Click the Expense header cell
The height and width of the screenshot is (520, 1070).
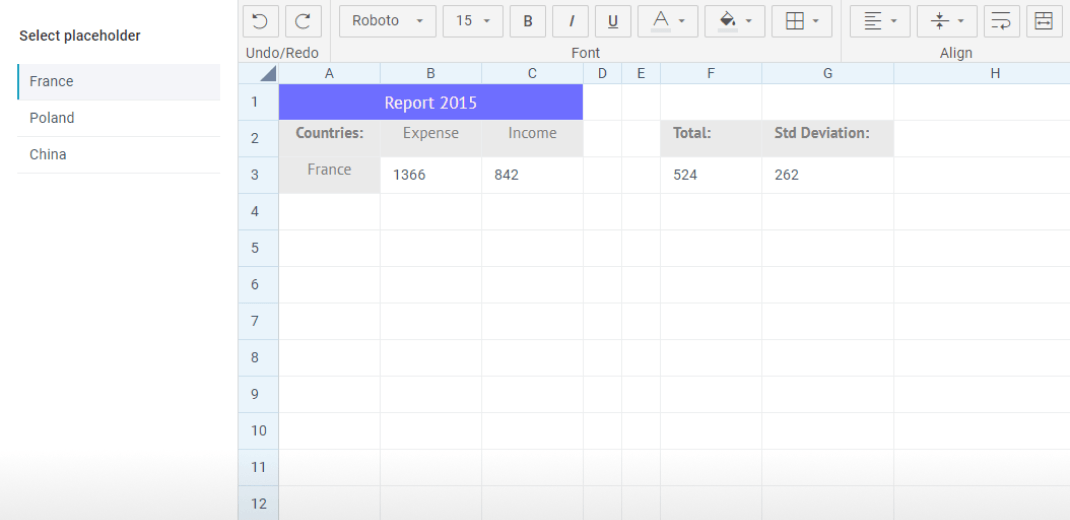pyautogui.click(x=431, y=139)
